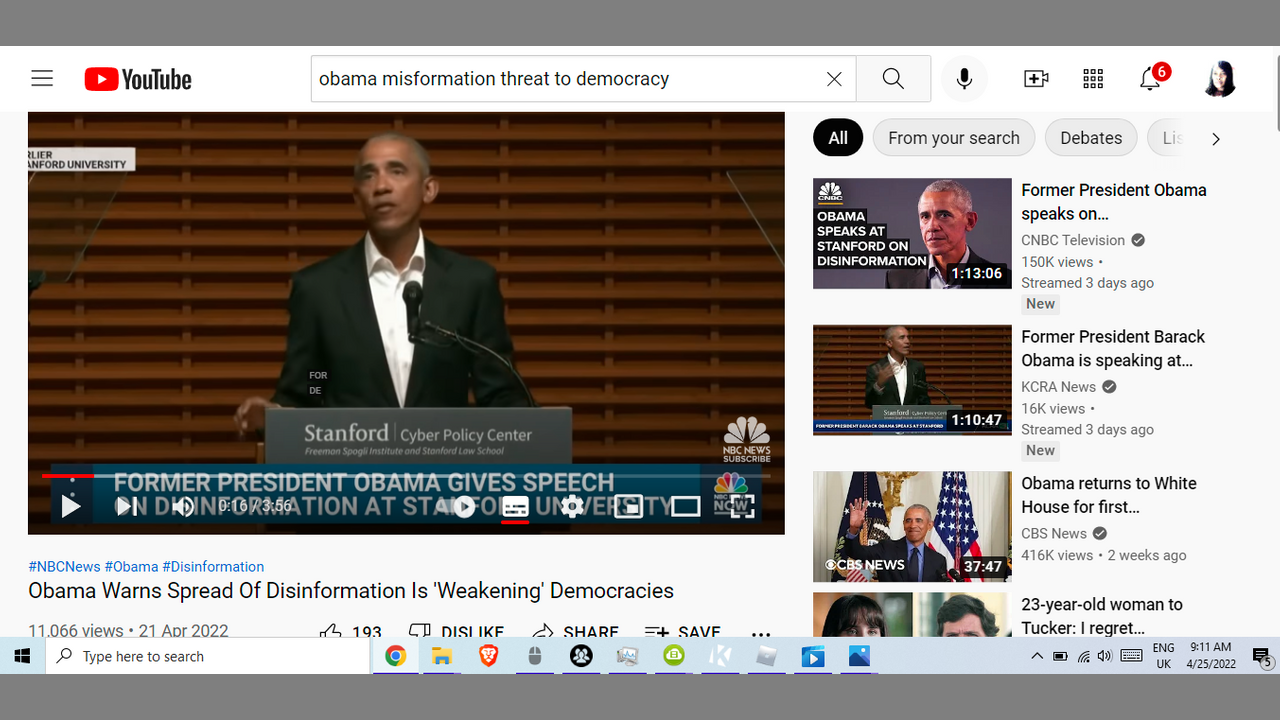Play the paused video
Image resolution: width=1280 pixels, height=720 pixels.
pyautogui.click(x=70, y=507)
